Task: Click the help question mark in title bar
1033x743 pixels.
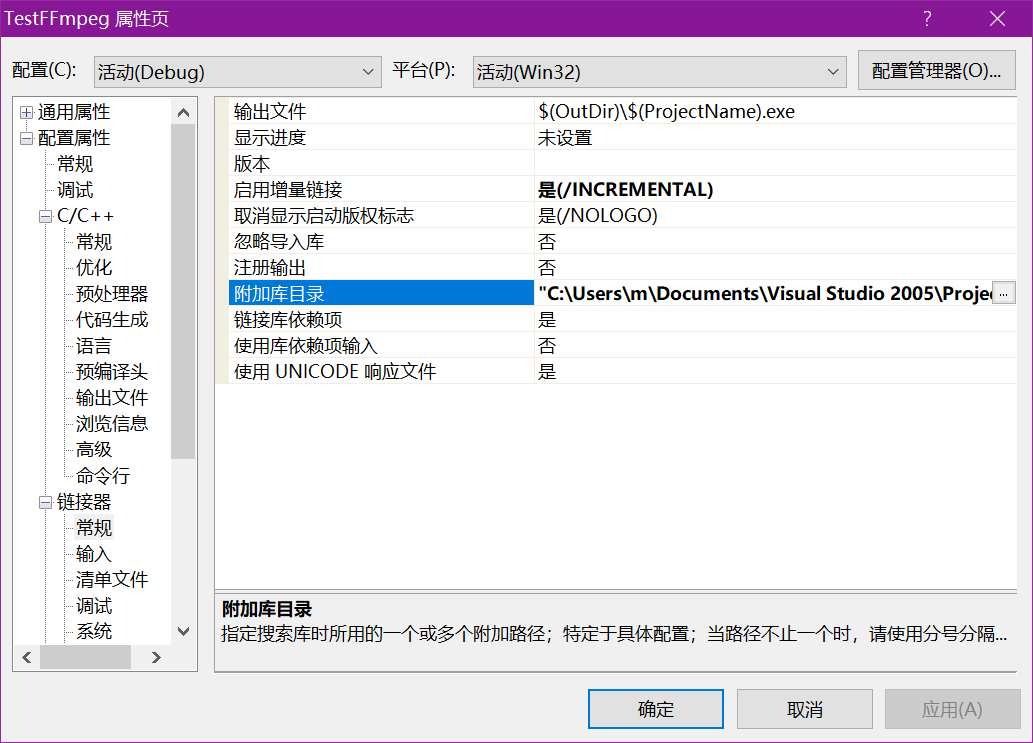Action: 927,19
